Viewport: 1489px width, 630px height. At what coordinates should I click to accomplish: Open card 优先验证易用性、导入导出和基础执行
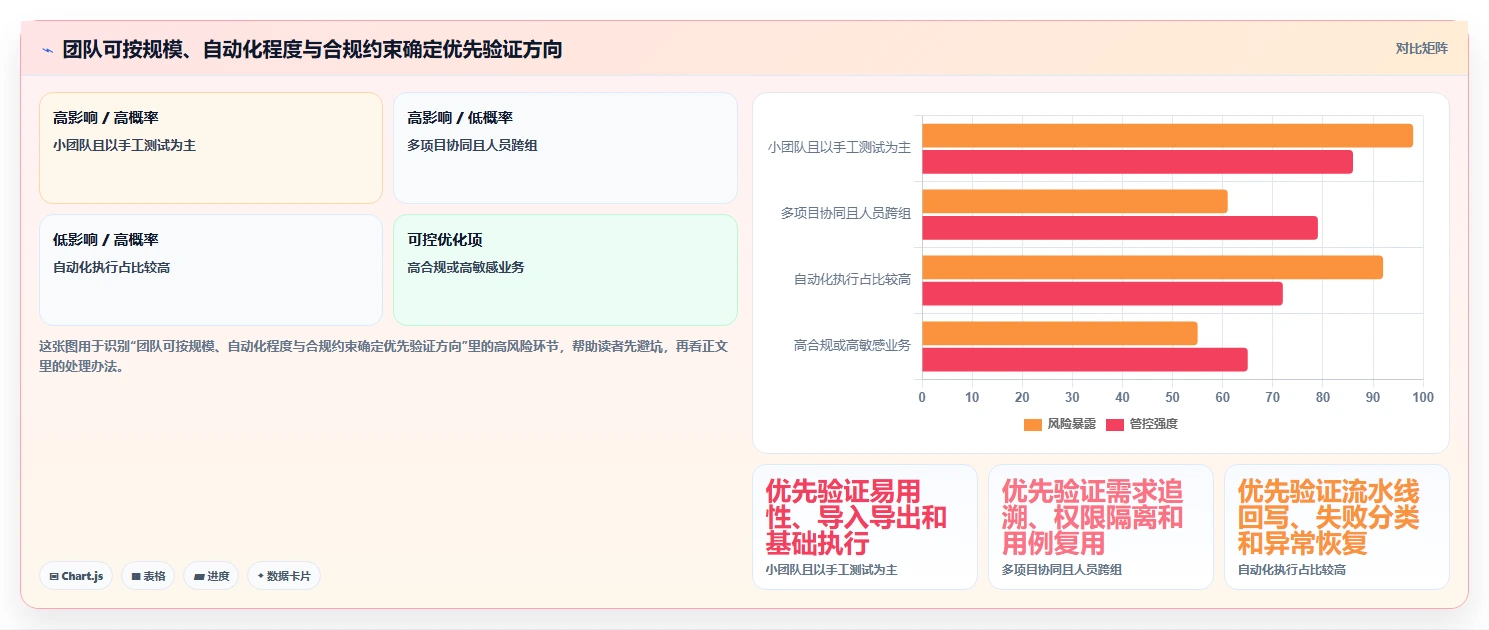click(865, 527)
